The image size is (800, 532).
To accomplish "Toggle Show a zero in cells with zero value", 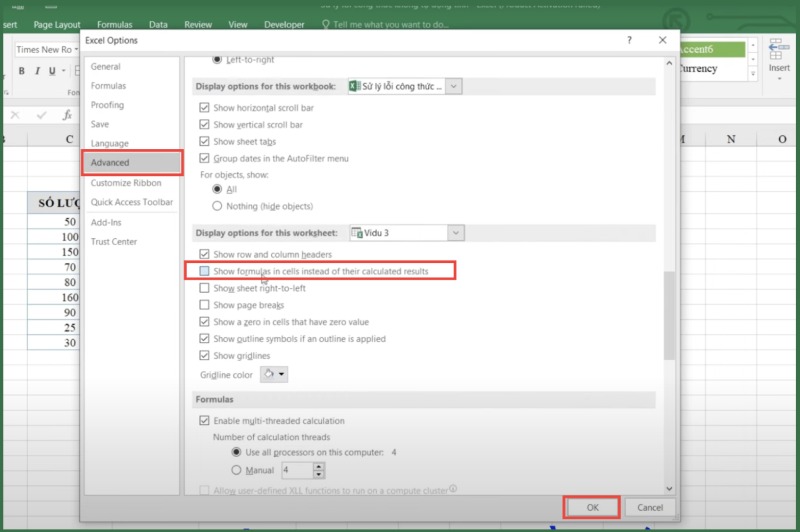I will 204,321.
